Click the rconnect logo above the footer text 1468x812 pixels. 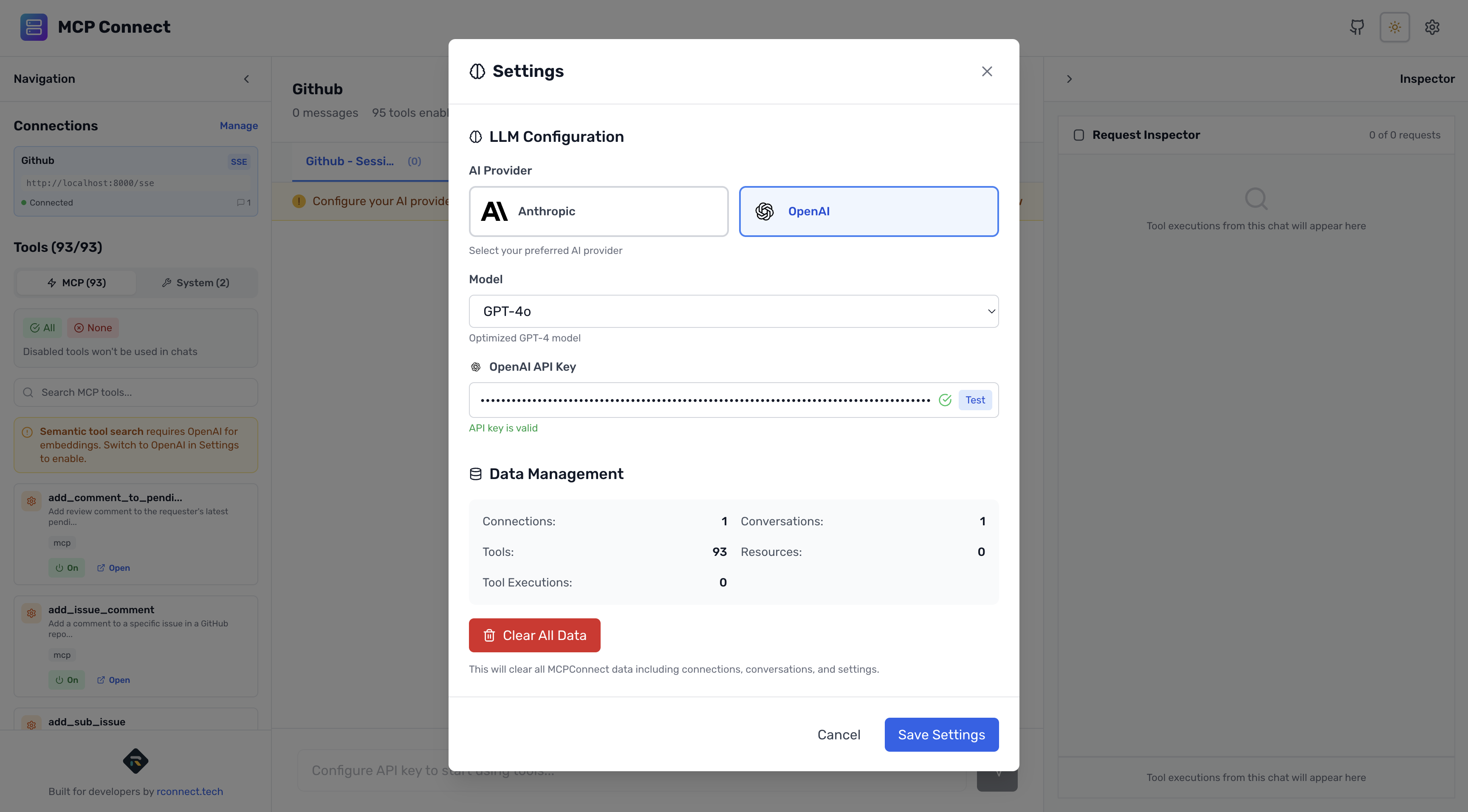[136, 761]
